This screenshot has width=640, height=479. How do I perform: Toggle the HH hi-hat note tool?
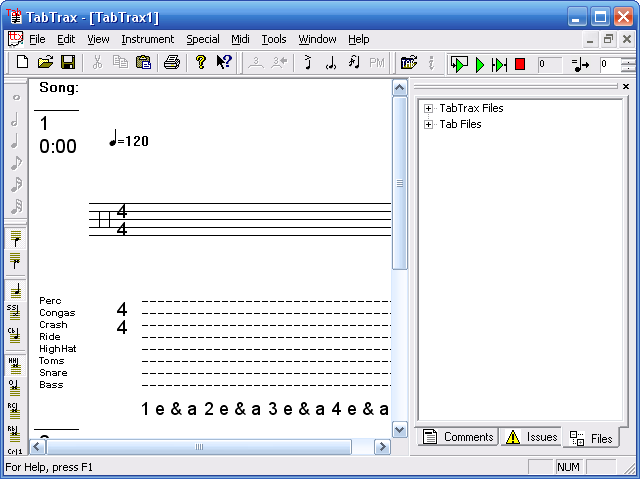coord(14,366)
